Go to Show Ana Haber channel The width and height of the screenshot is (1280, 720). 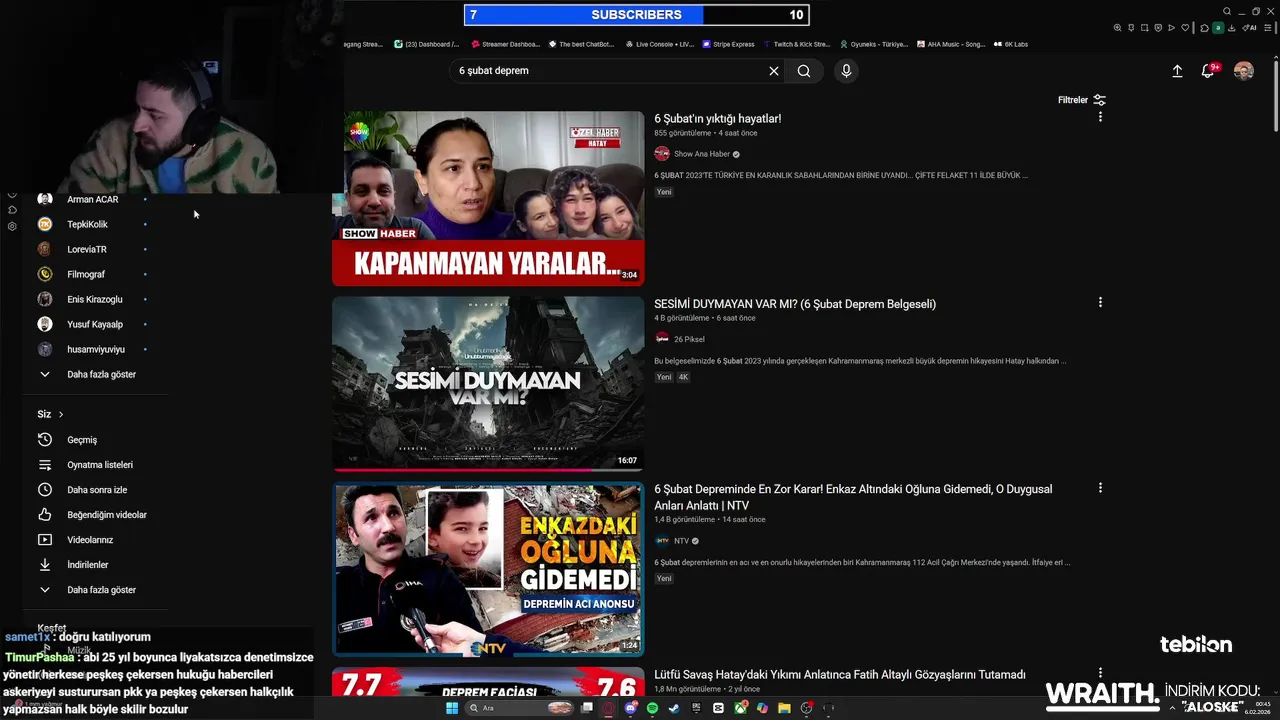click(x=702, y=154)
